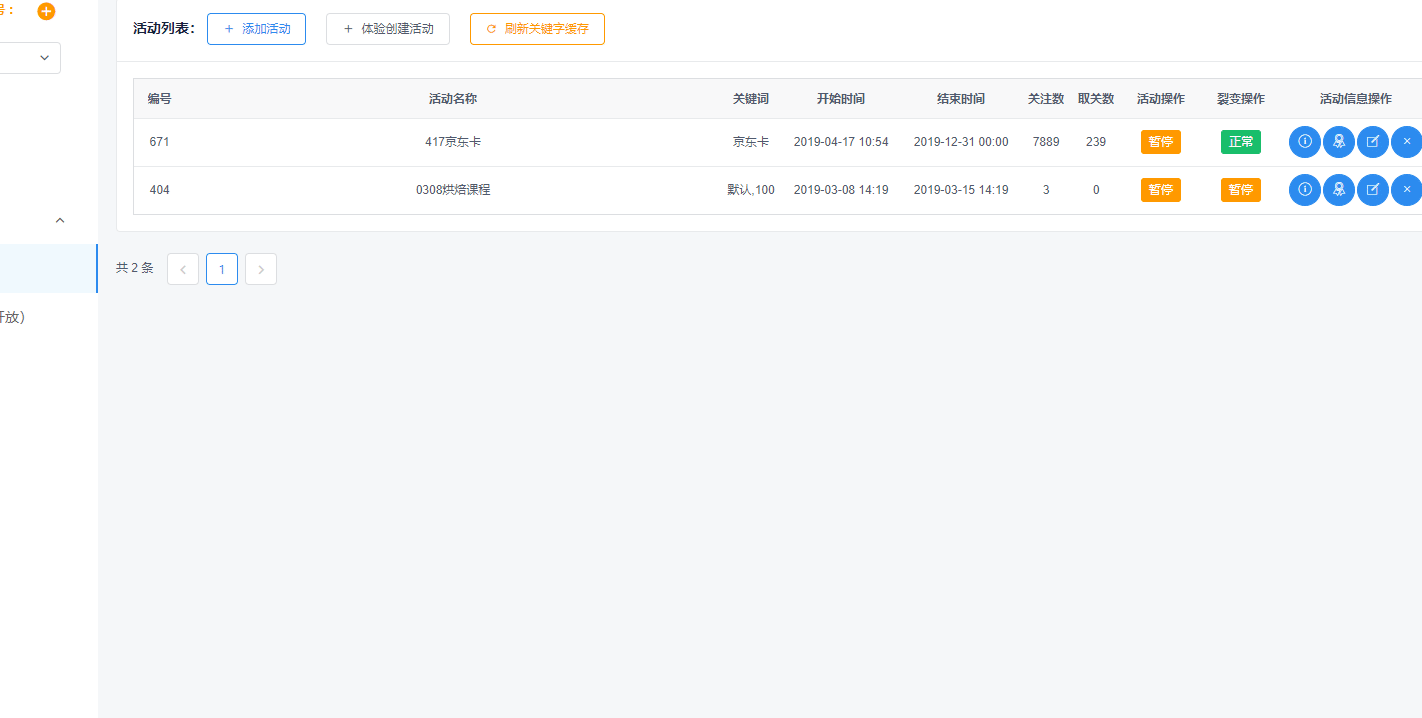Go to next page of results
The width and height of the screenshot is (1422, 718).
point(261,269)
